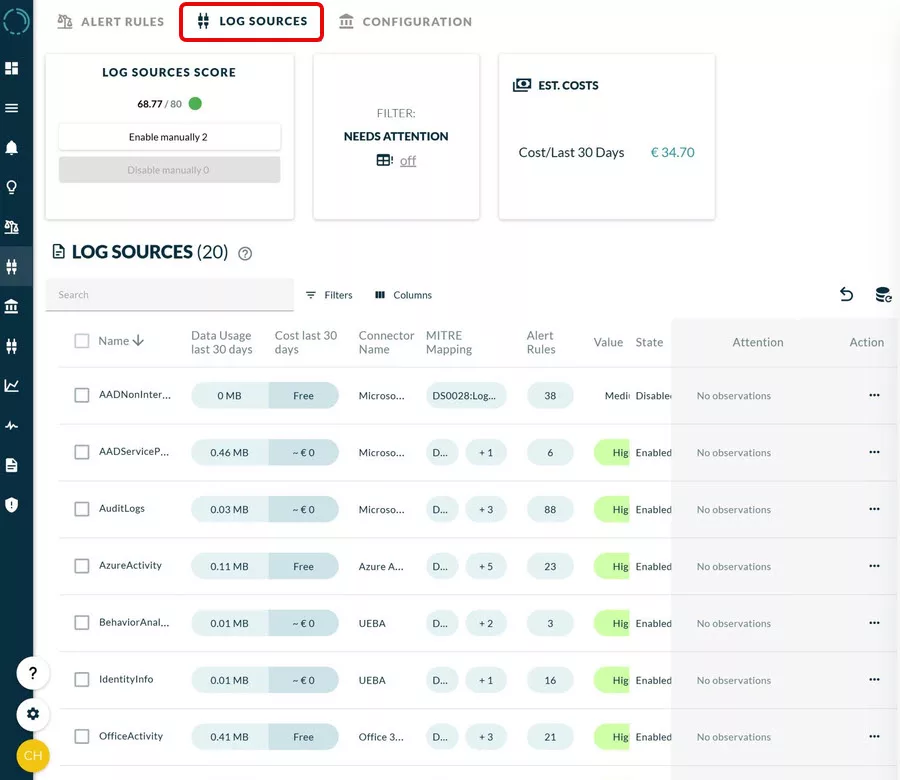Screen dimensions: 900x780
Task: Check the IdentityInfo row checkbox
Action: (x=82, y=679)
